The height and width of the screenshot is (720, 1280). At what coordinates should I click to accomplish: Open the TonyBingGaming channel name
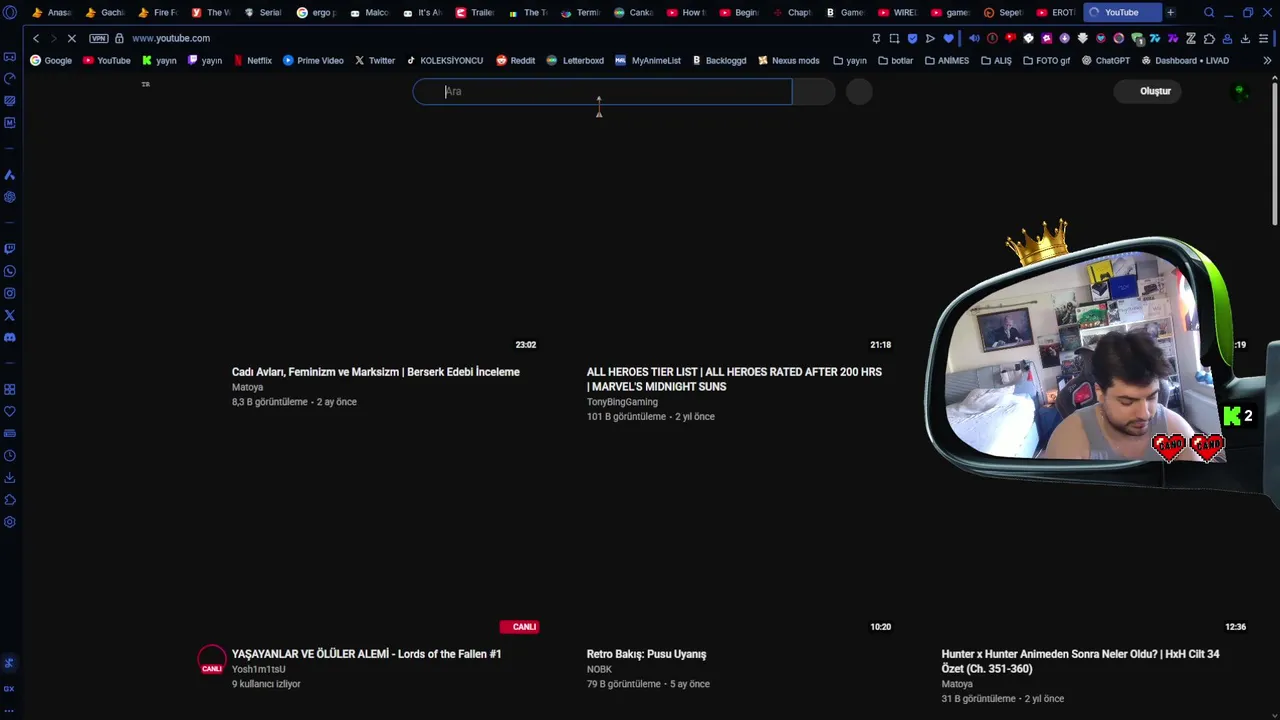click(622, 402)
